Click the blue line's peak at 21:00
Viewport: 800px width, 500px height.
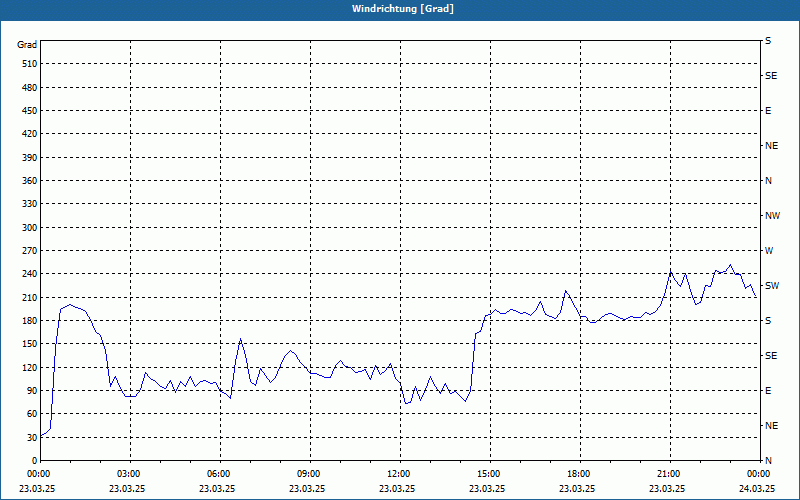click(x=670, y=271)
